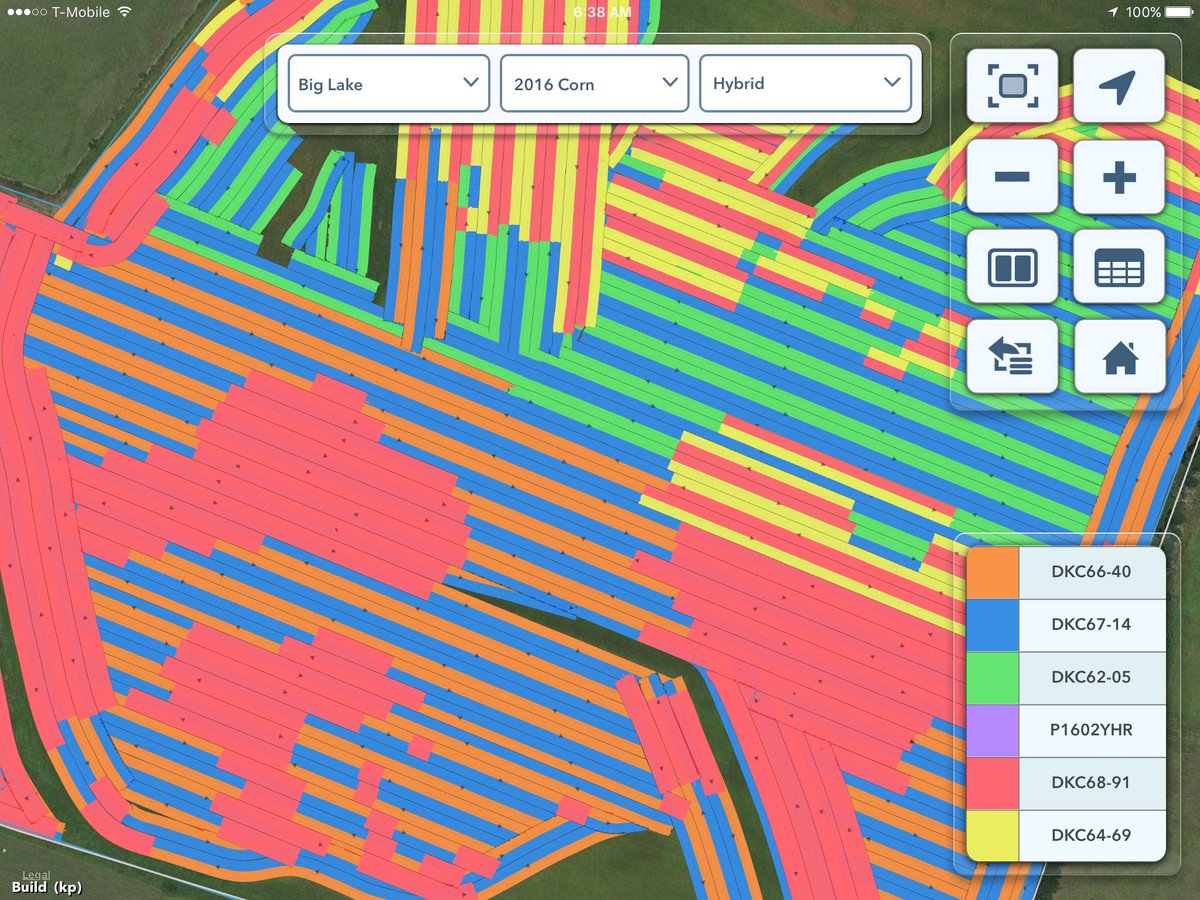Tap the DKC62-05 legend label

point(1091,677)
